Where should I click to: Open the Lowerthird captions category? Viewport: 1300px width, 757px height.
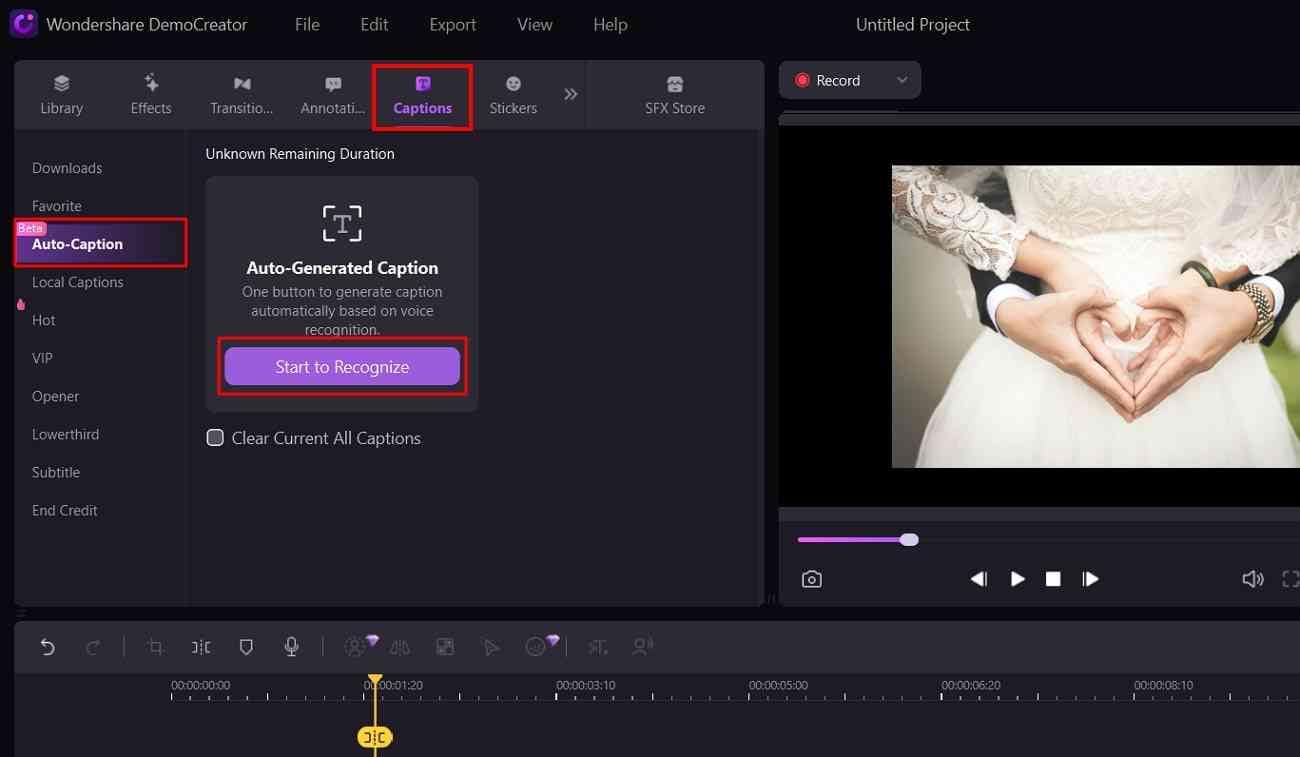[65, 434]
